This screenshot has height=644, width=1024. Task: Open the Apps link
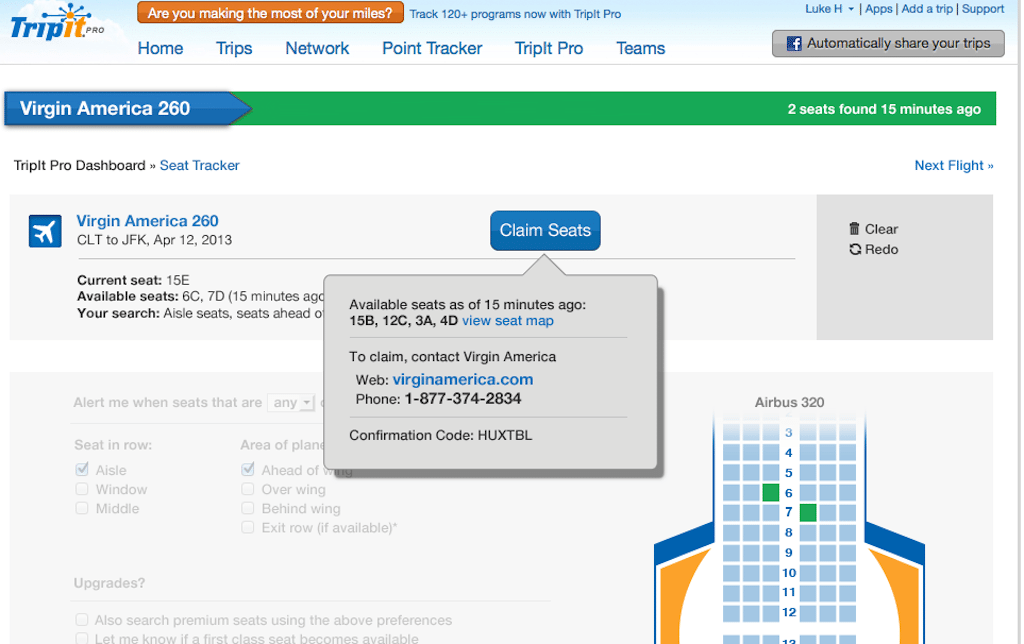(878, 9)
